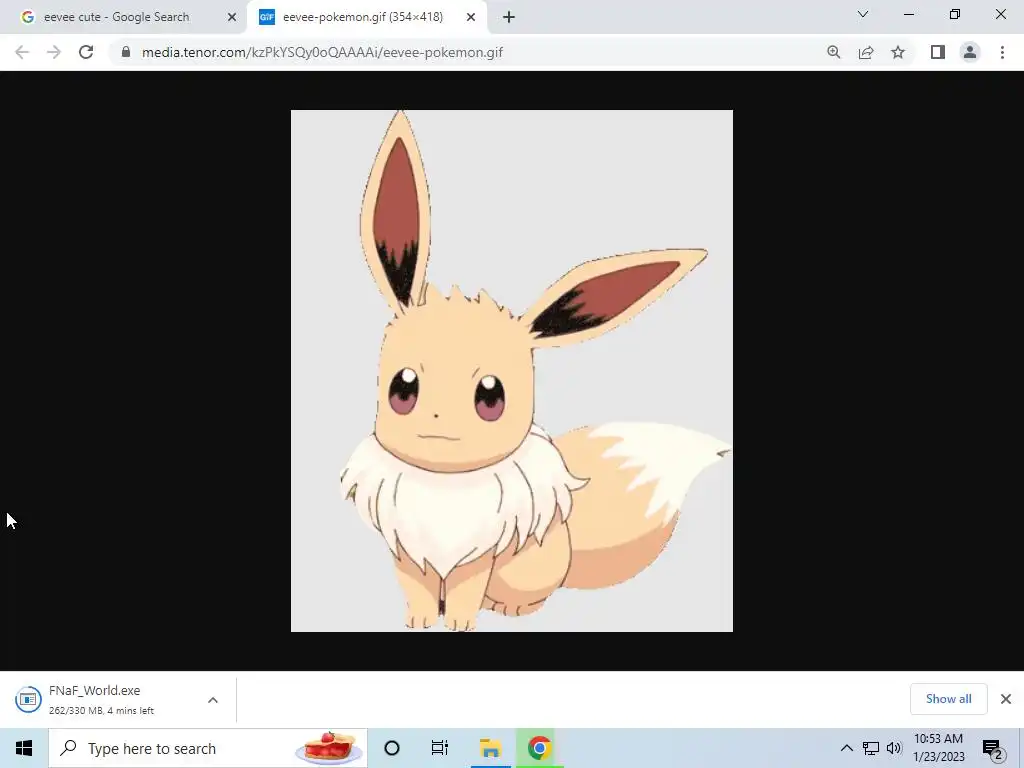
Task: Click the Eevee GIF image
Action: (511, 370)
